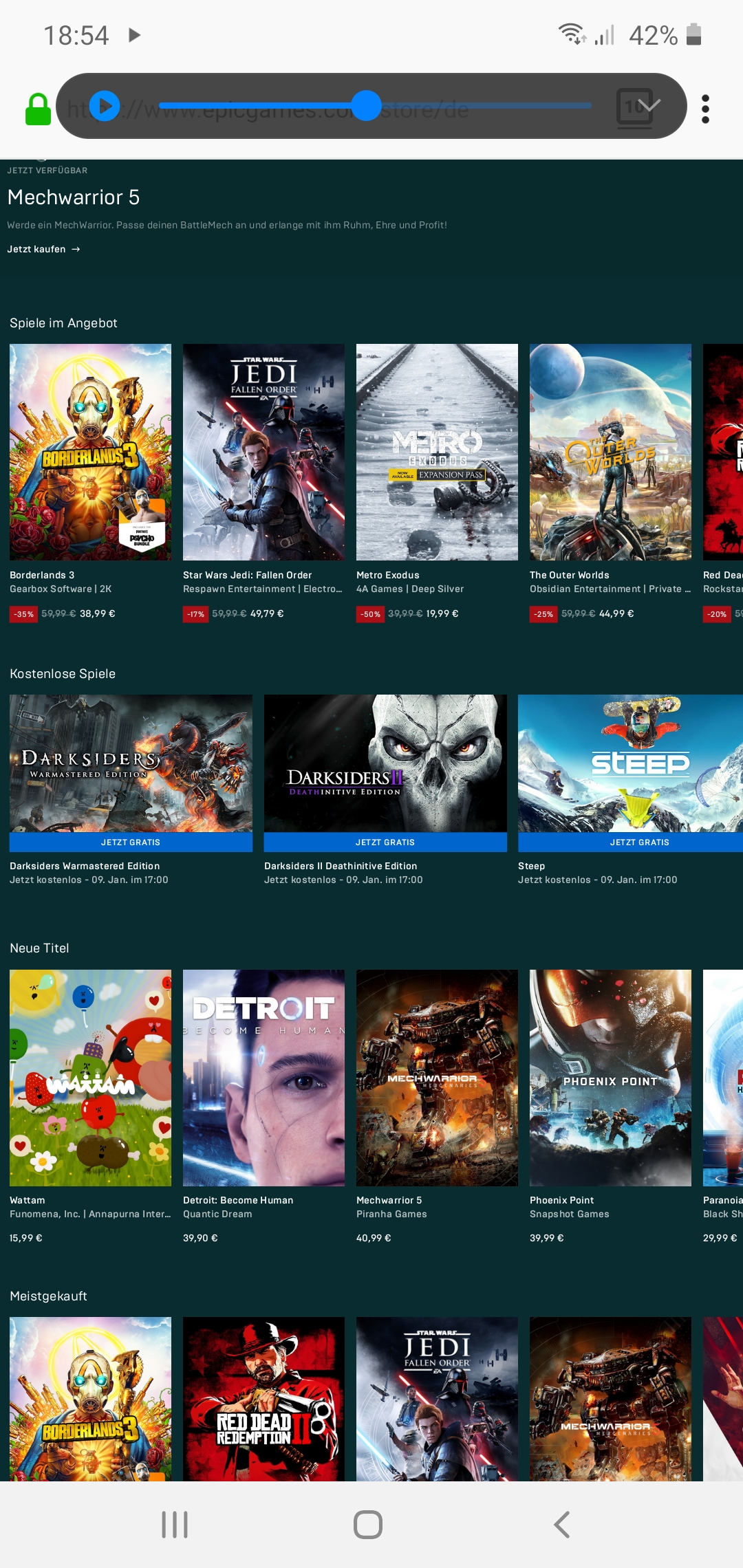Click the Jetzt kaufen link
Image resolution: width=743 pixels, height=1568 pixels.
pos(43,249)
